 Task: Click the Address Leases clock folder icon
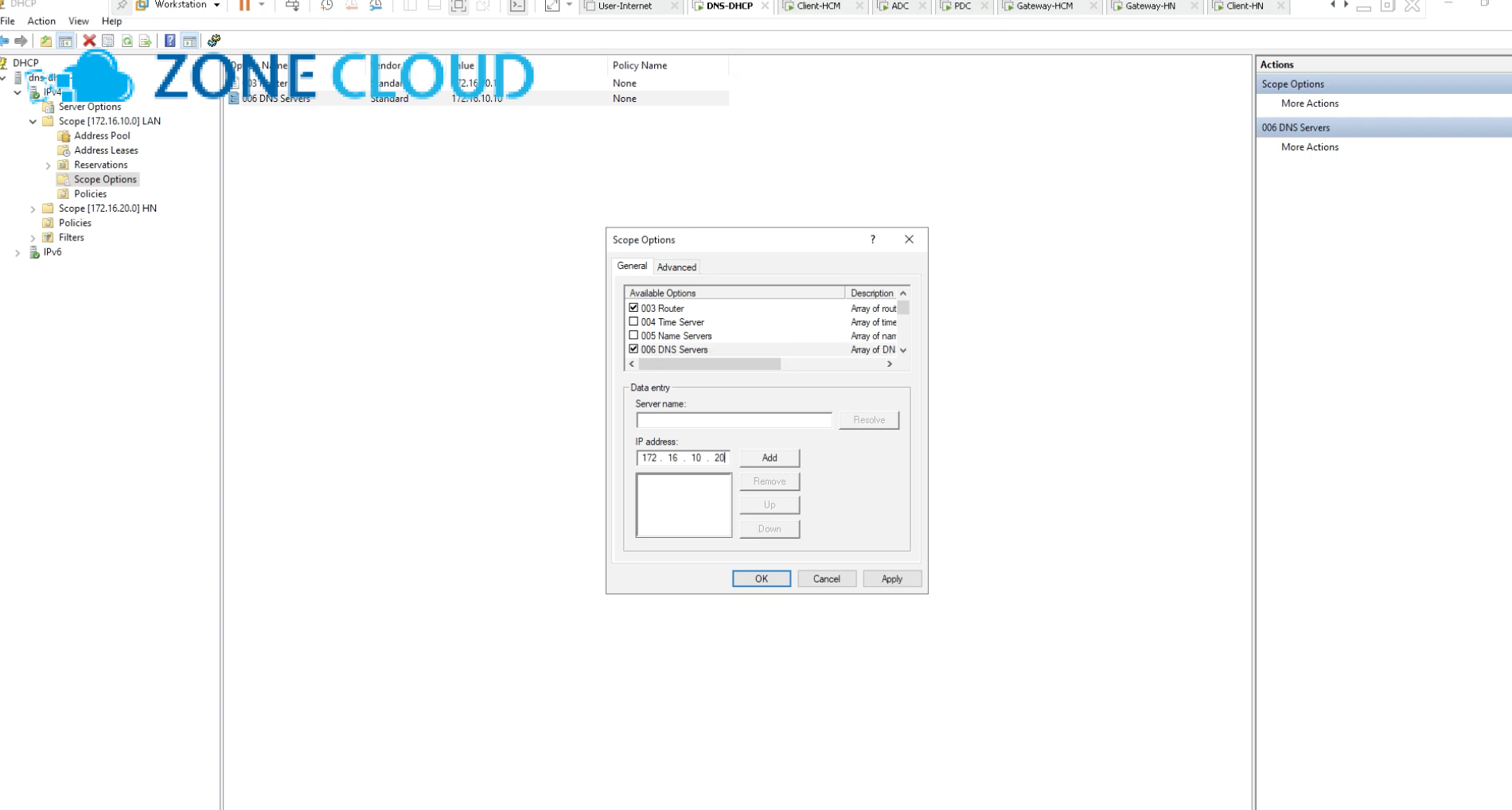[64, 150]
